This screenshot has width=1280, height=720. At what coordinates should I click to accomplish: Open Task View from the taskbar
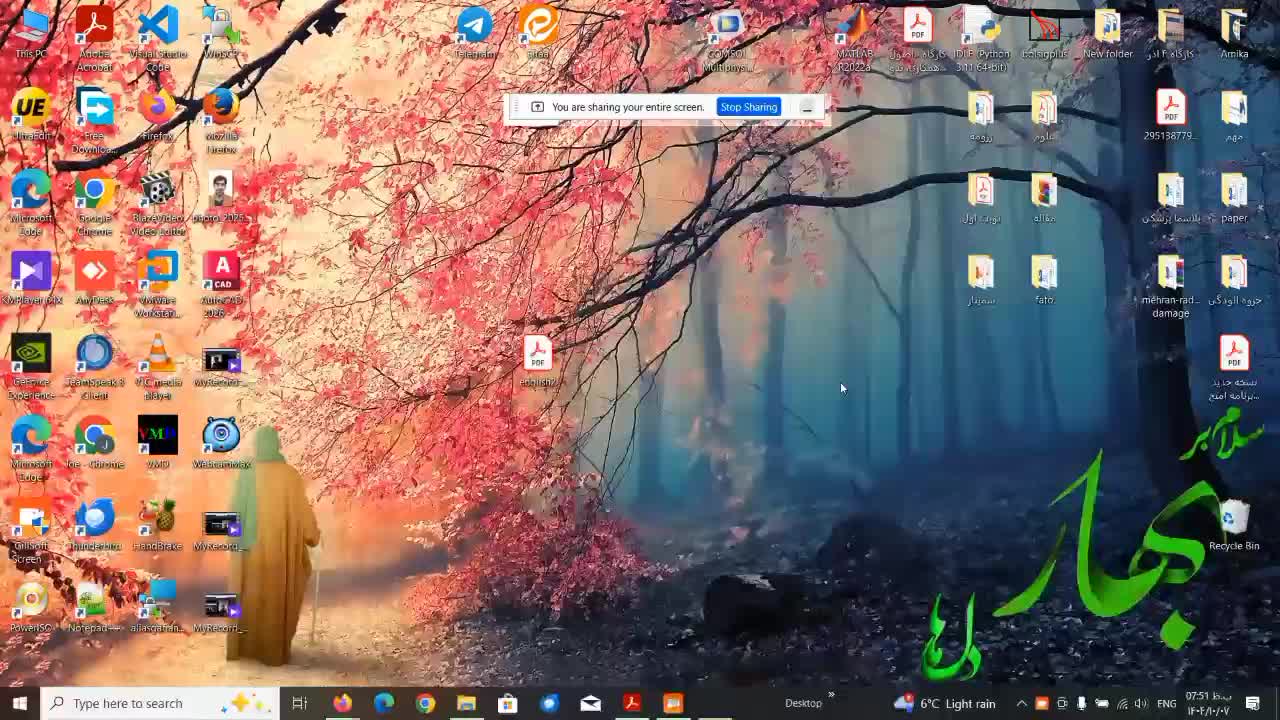coord(299,703)
